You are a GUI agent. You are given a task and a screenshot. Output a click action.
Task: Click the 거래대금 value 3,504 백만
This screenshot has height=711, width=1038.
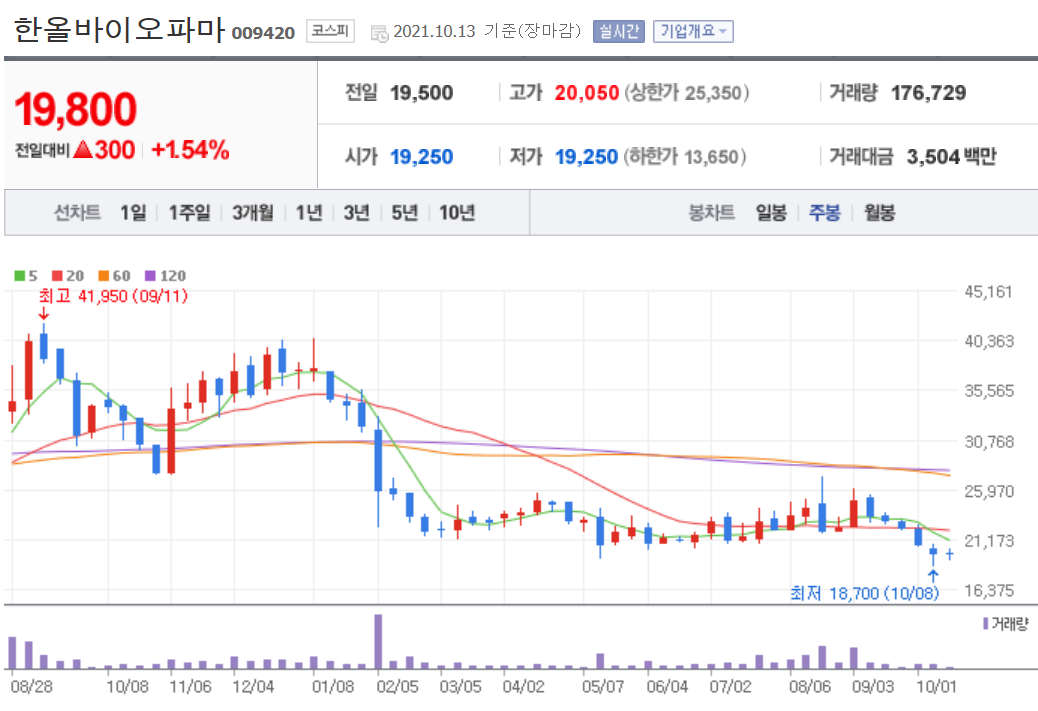[951, 157]
